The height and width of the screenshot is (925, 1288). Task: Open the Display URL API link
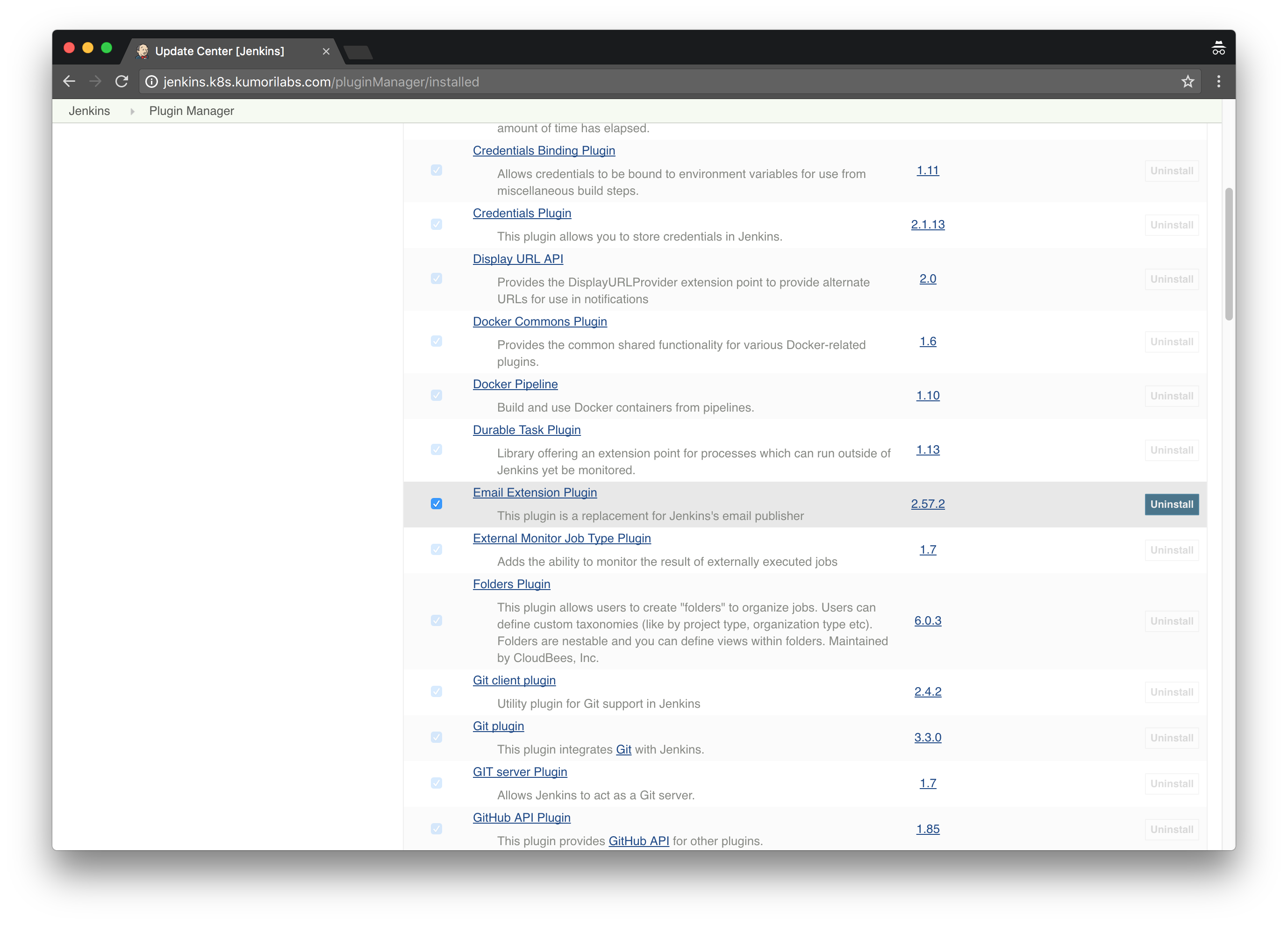tap(518, 259)
